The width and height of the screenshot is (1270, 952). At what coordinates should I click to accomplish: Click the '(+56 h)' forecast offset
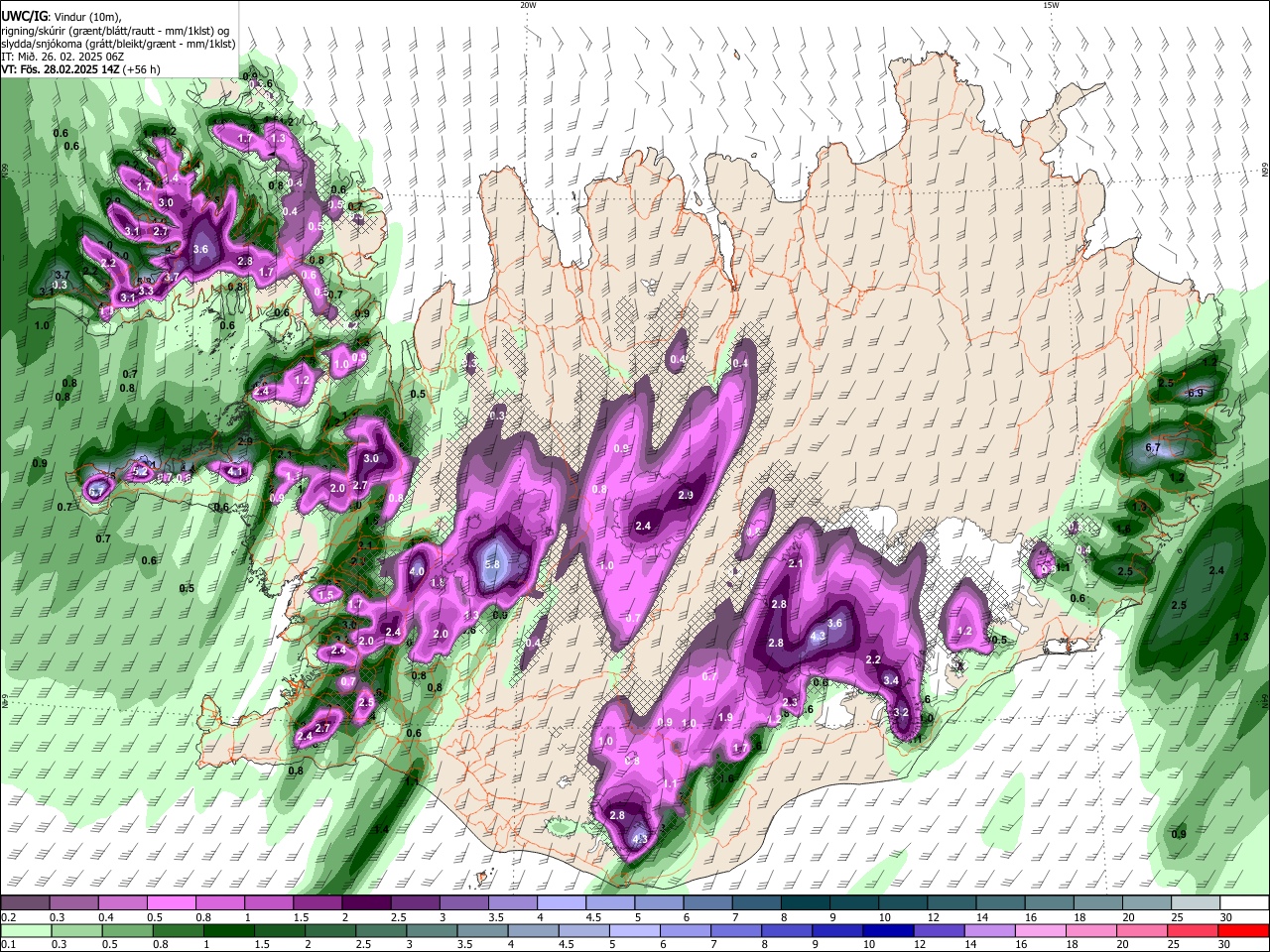coord(142,69)
